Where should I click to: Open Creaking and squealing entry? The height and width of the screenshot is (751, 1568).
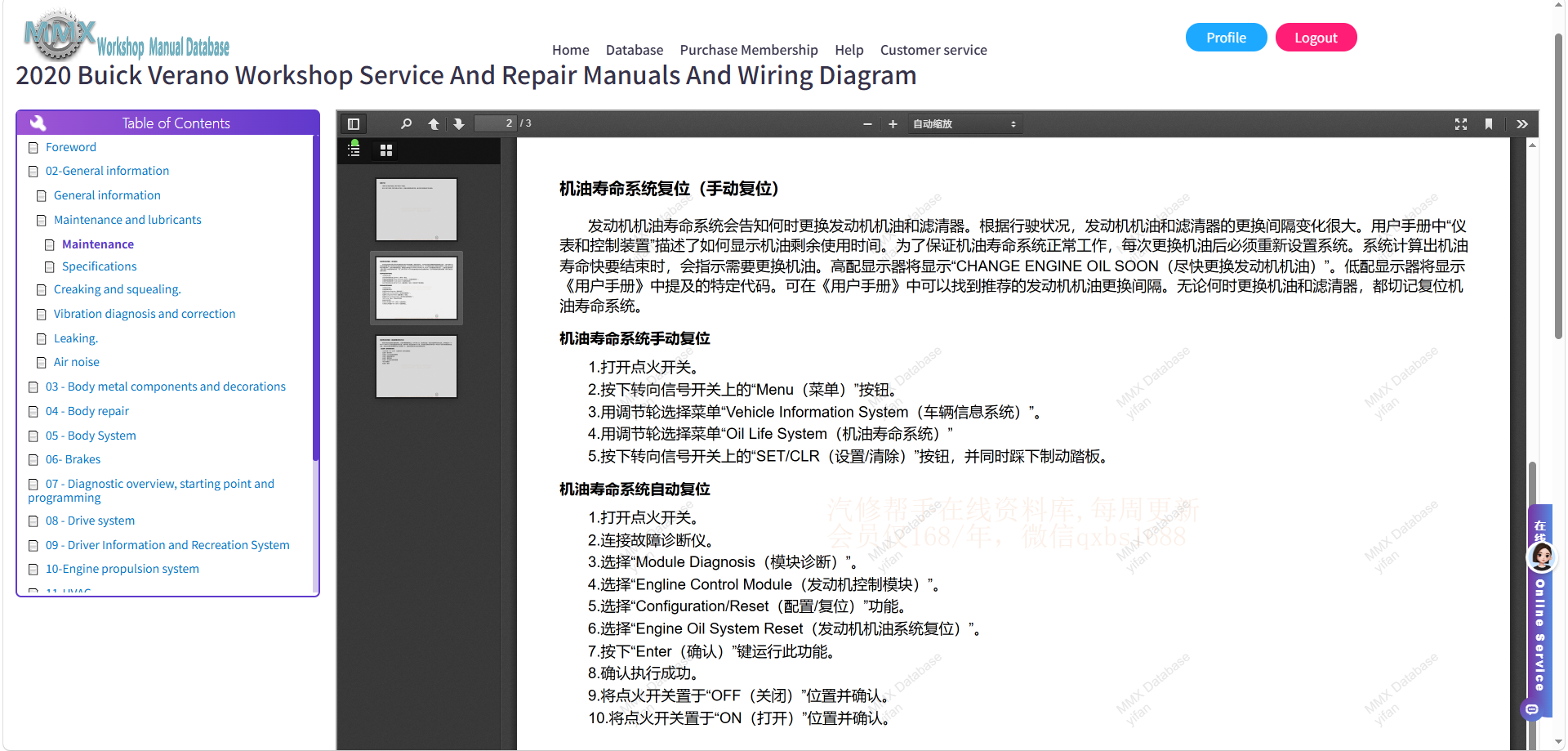coord(118,289)
